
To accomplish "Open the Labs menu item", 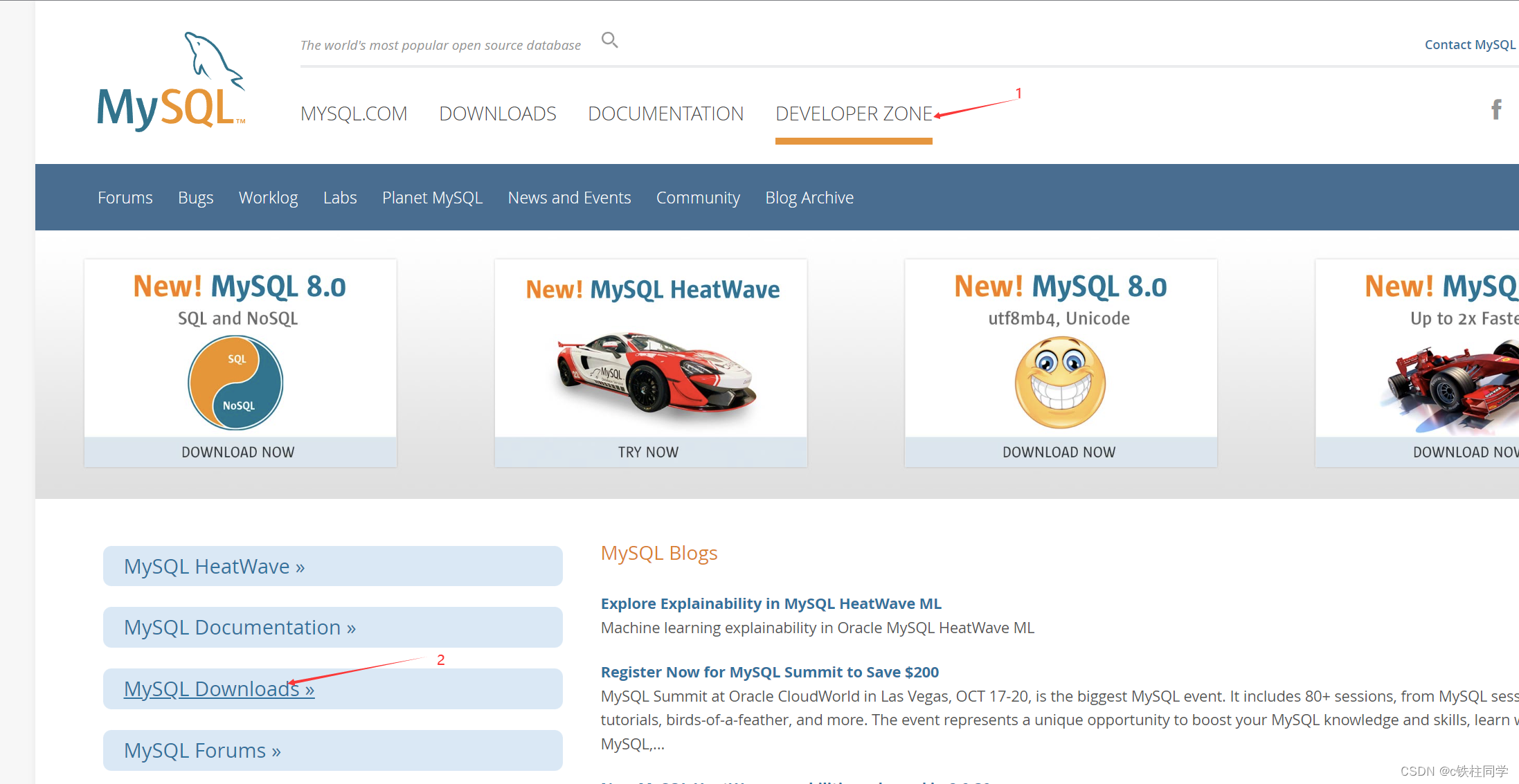I will coord(340,198).
